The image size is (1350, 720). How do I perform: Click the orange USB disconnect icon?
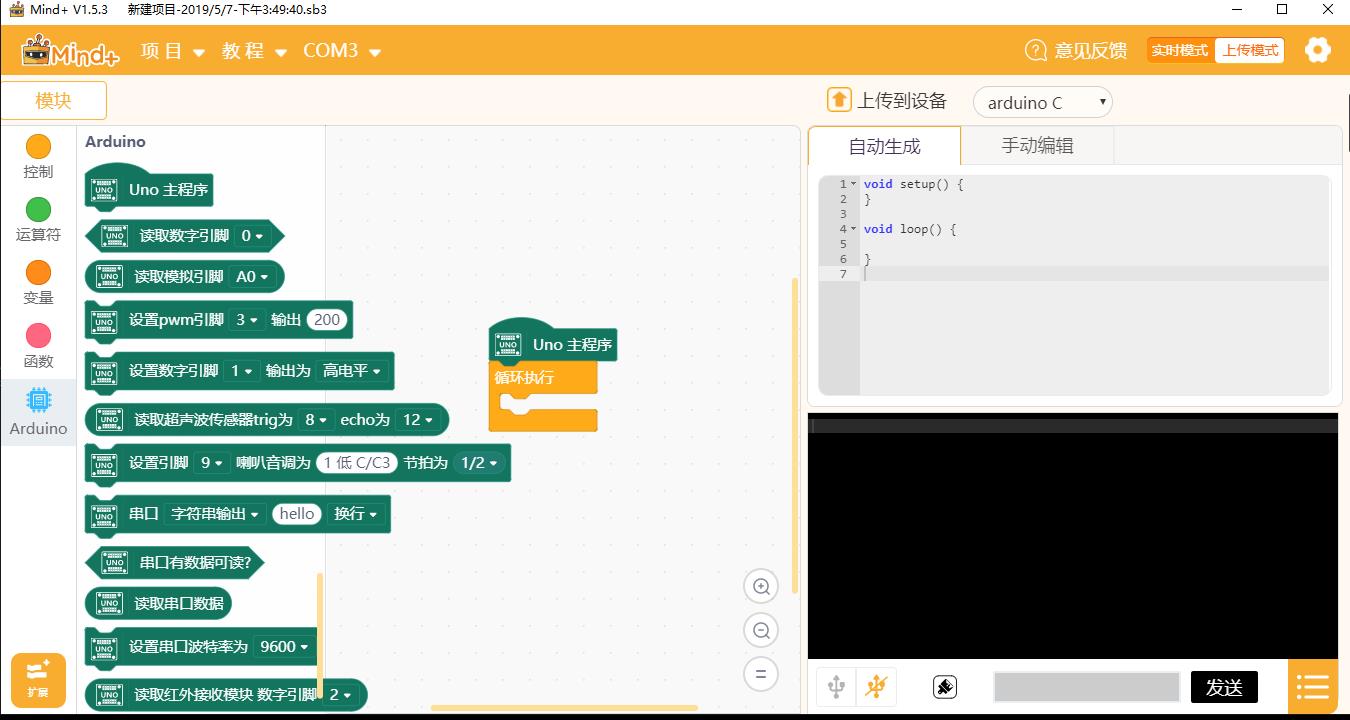tap(876, 687)
